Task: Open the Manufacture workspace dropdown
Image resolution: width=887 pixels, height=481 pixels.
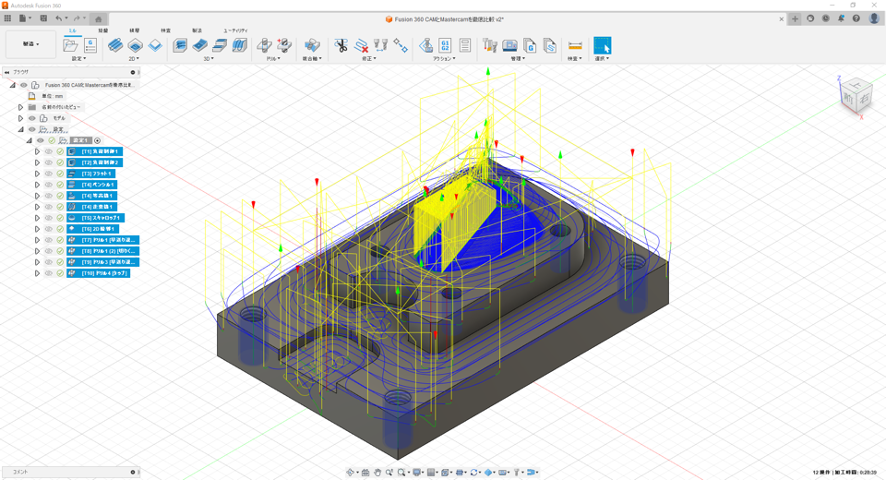Action: 31,44
